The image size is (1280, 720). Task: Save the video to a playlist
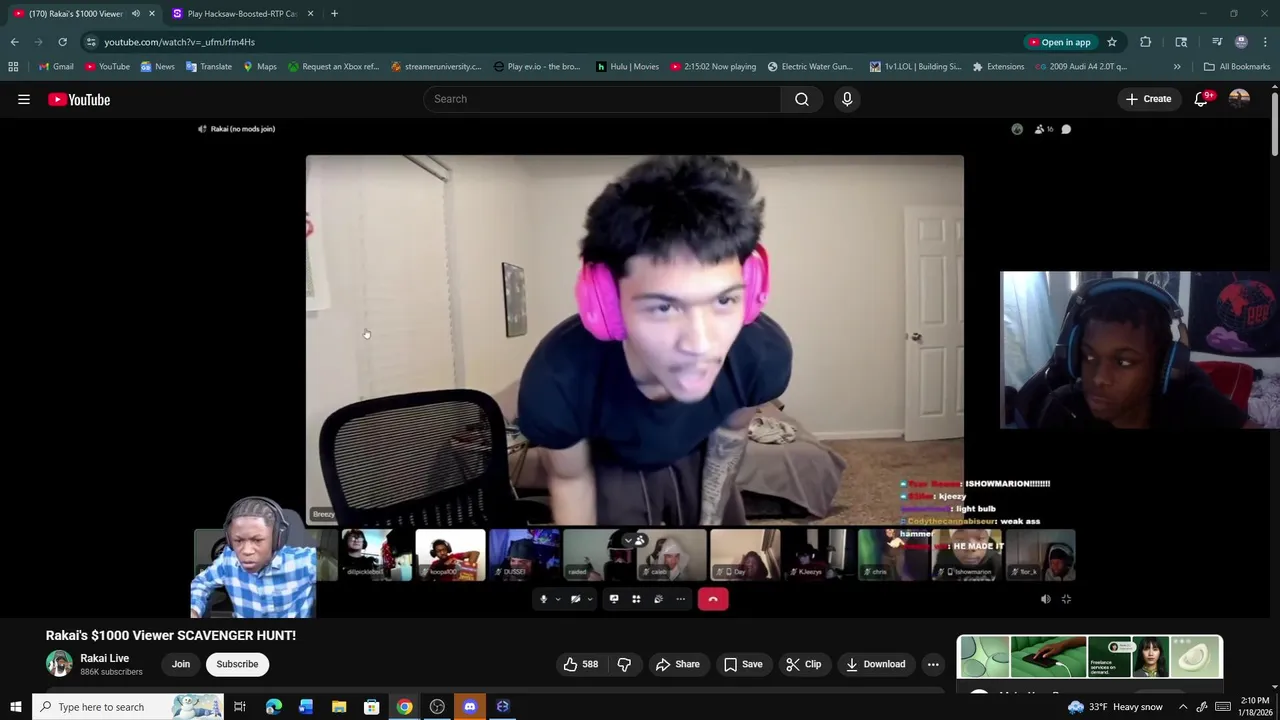click(x=743, y=664)
